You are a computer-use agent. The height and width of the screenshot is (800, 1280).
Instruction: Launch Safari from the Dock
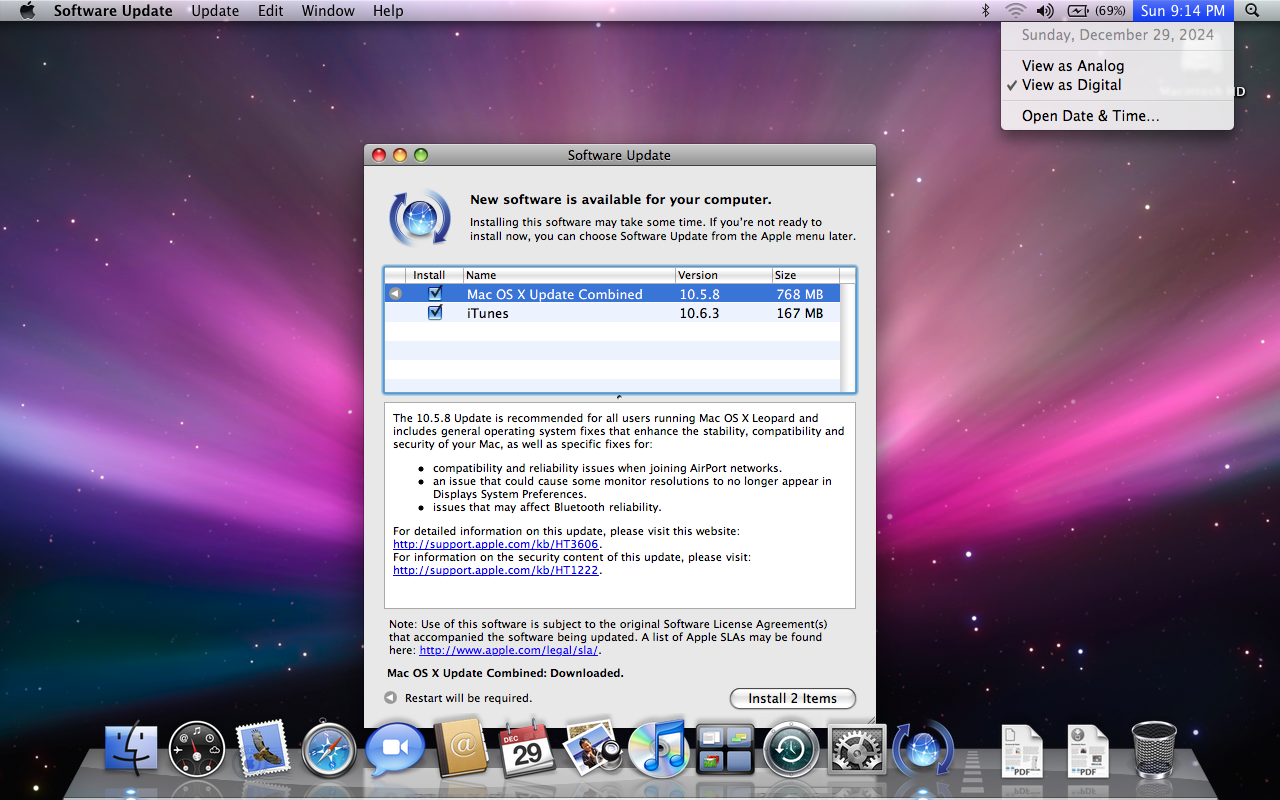(x=329, y=750)
